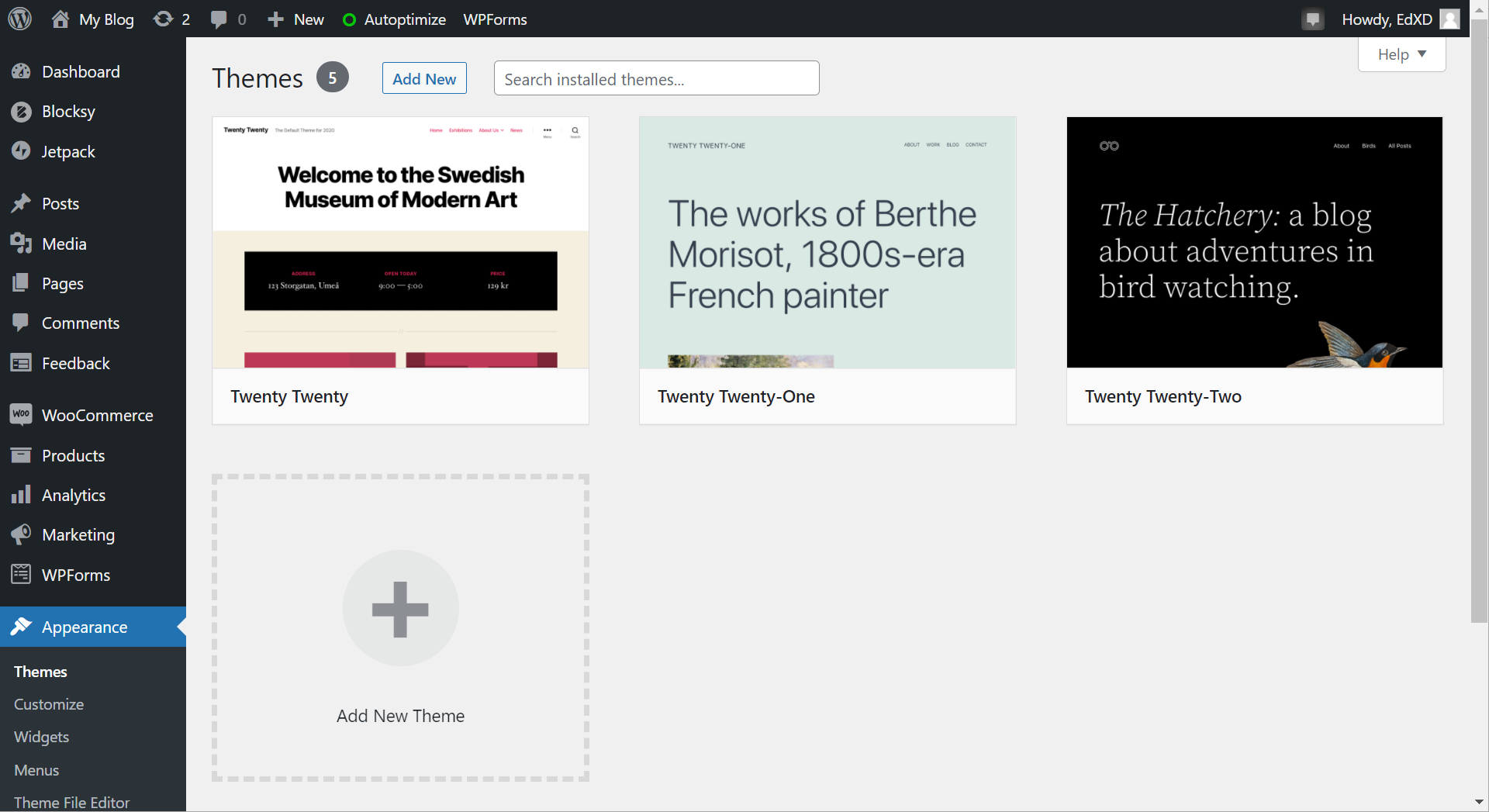
Task: Click the Analytics bar chart icon
Action: (21, 495)
